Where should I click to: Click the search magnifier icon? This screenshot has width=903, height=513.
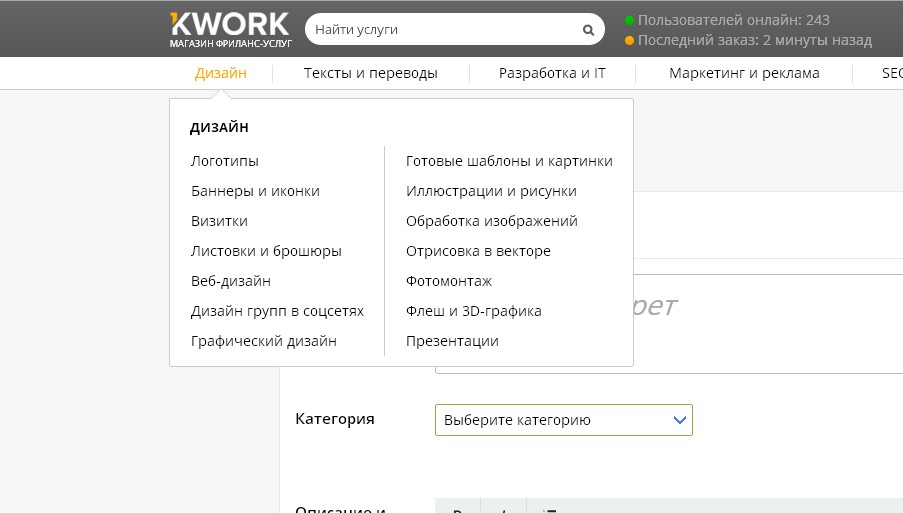coord(588,30)
